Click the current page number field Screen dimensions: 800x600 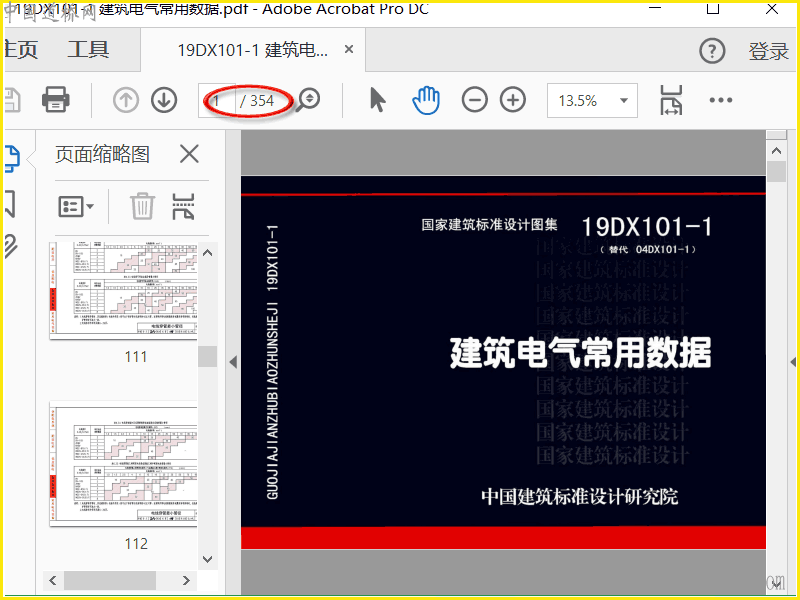pos(217,101)
